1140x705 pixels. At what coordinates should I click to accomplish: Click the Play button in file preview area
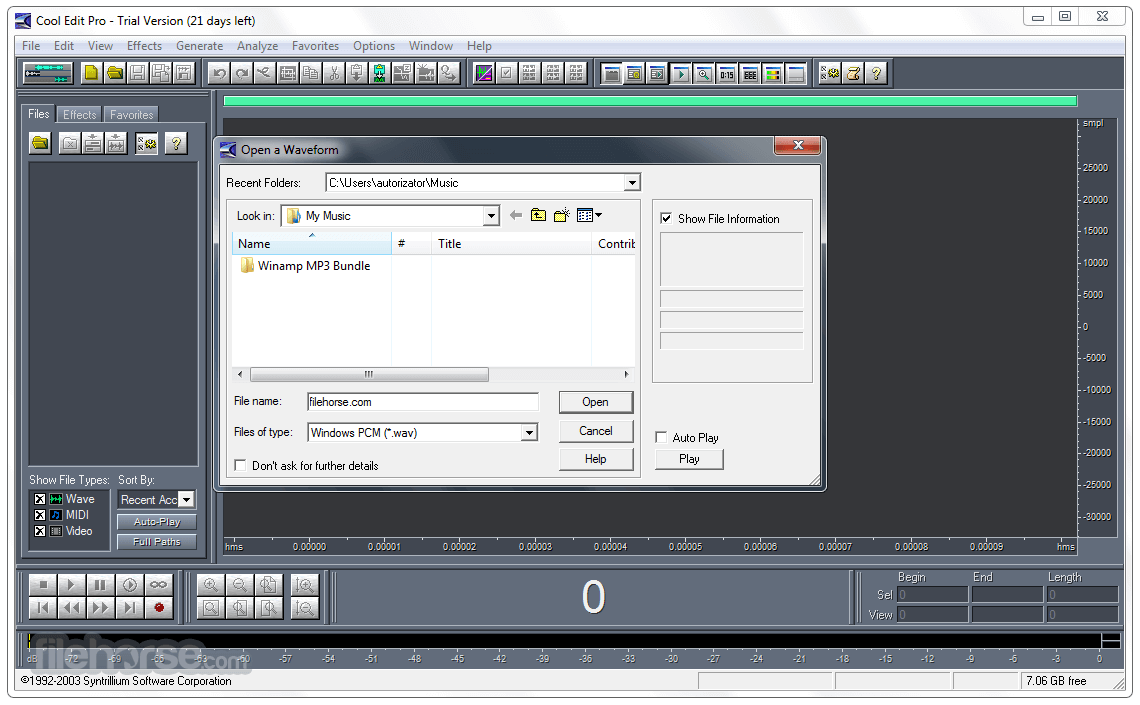pyautogui.click(x=689, y=459)
